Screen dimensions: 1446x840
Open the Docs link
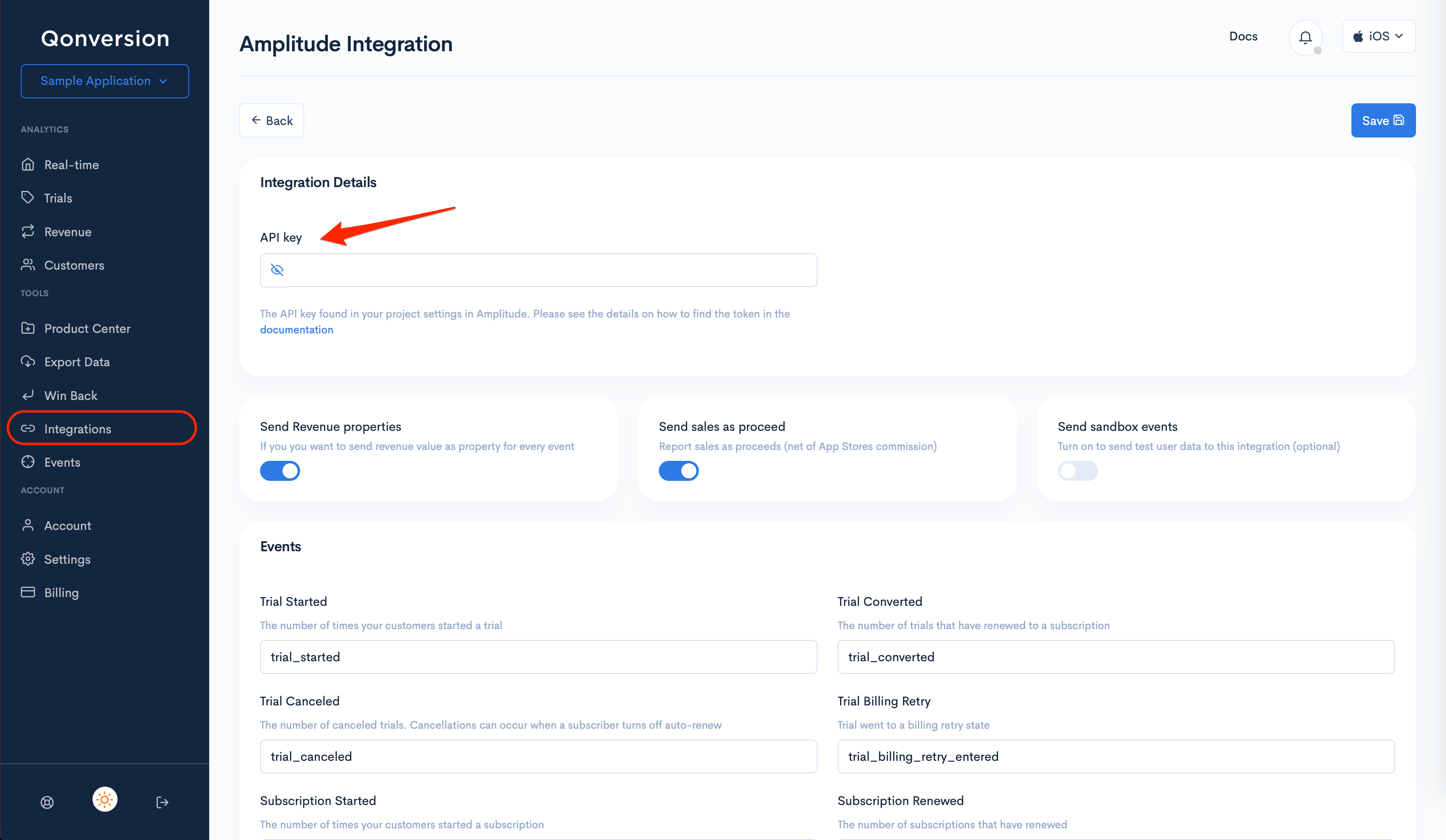[x=1243, y=36]
